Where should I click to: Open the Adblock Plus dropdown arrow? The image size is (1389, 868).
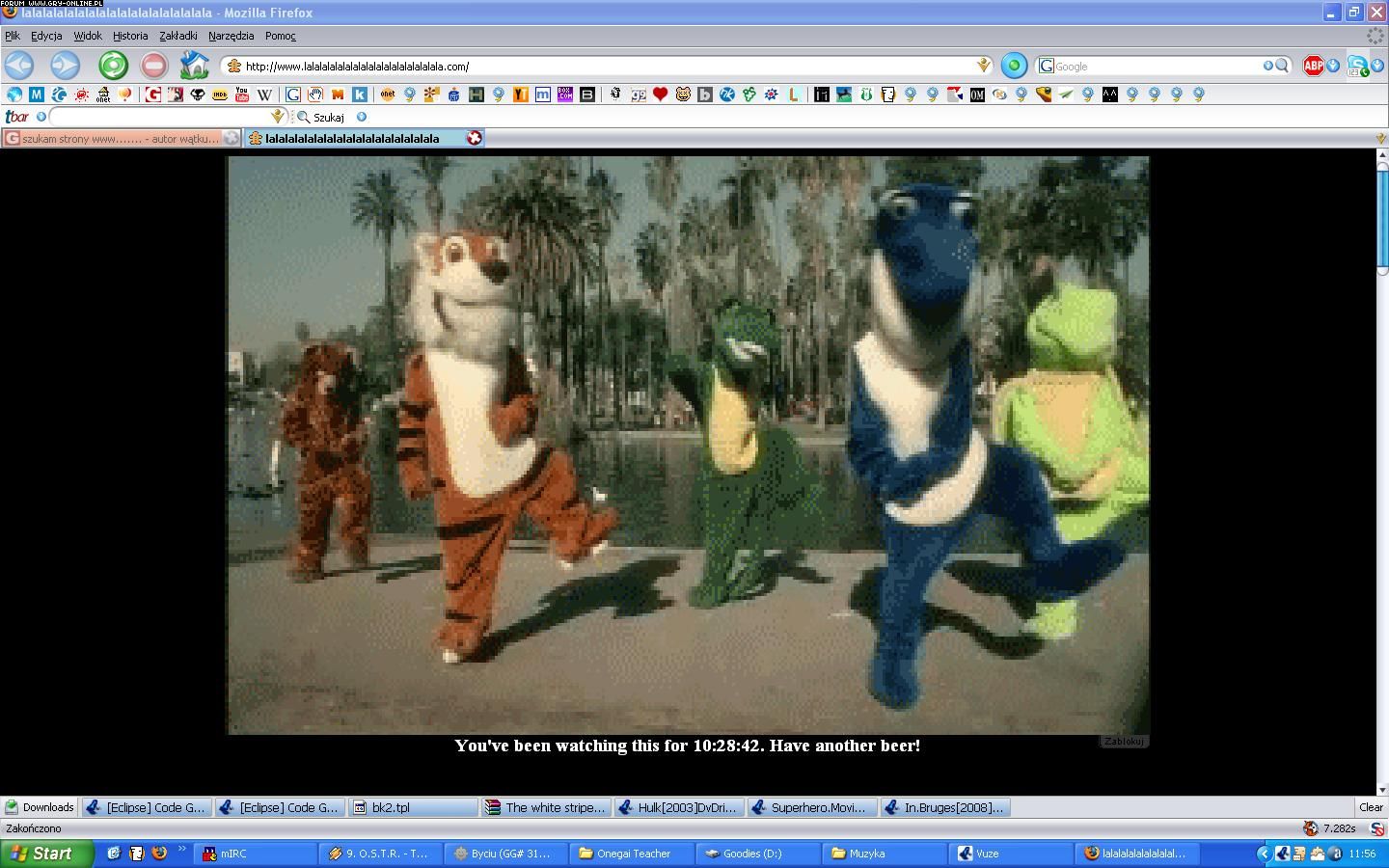tap(1333, 66)
